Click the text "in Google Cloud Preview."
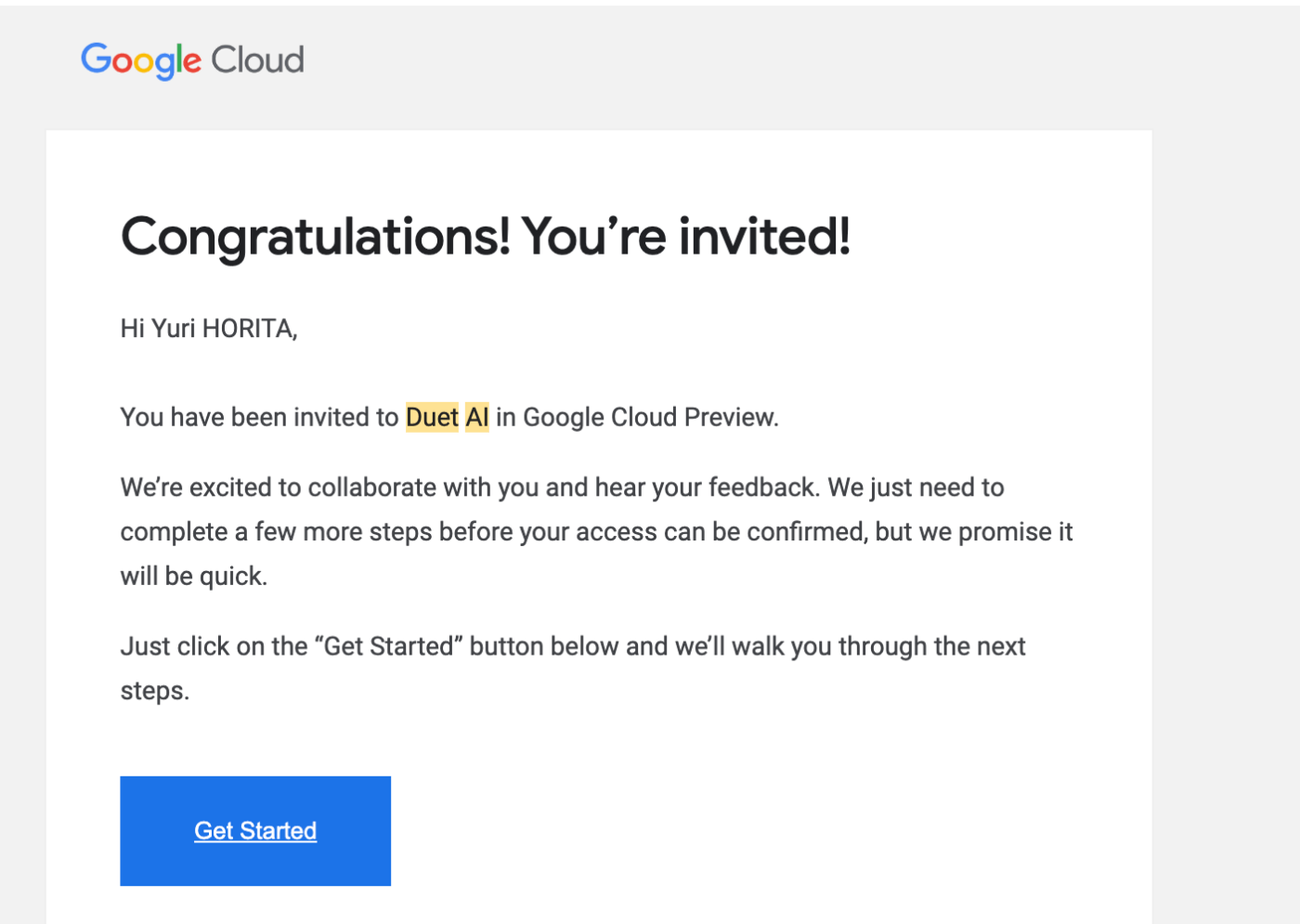 [637, 417]
